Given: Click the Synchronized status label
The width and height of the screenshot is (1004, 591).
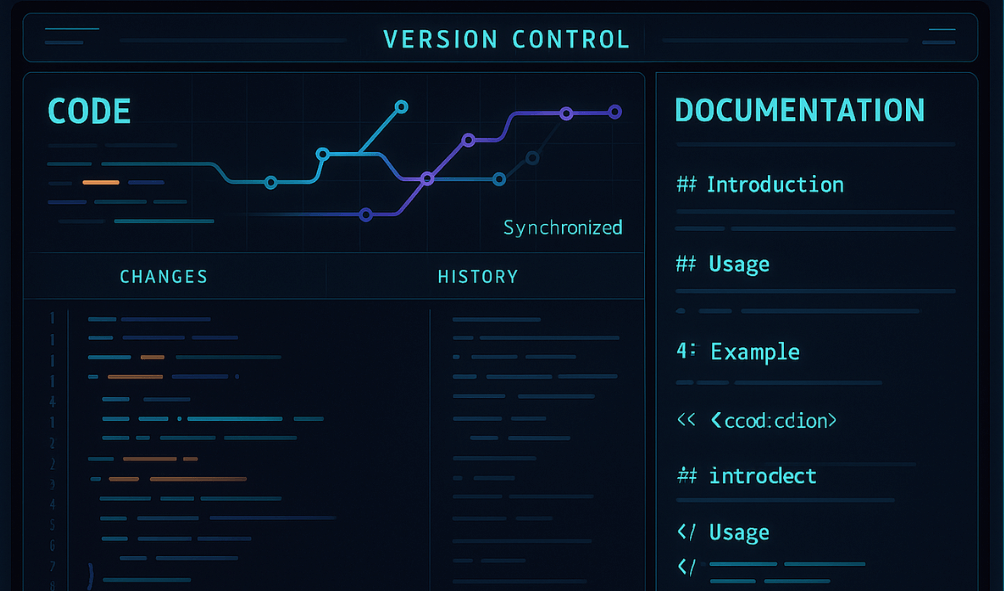Looking at the screenshot, I should 562,228.
